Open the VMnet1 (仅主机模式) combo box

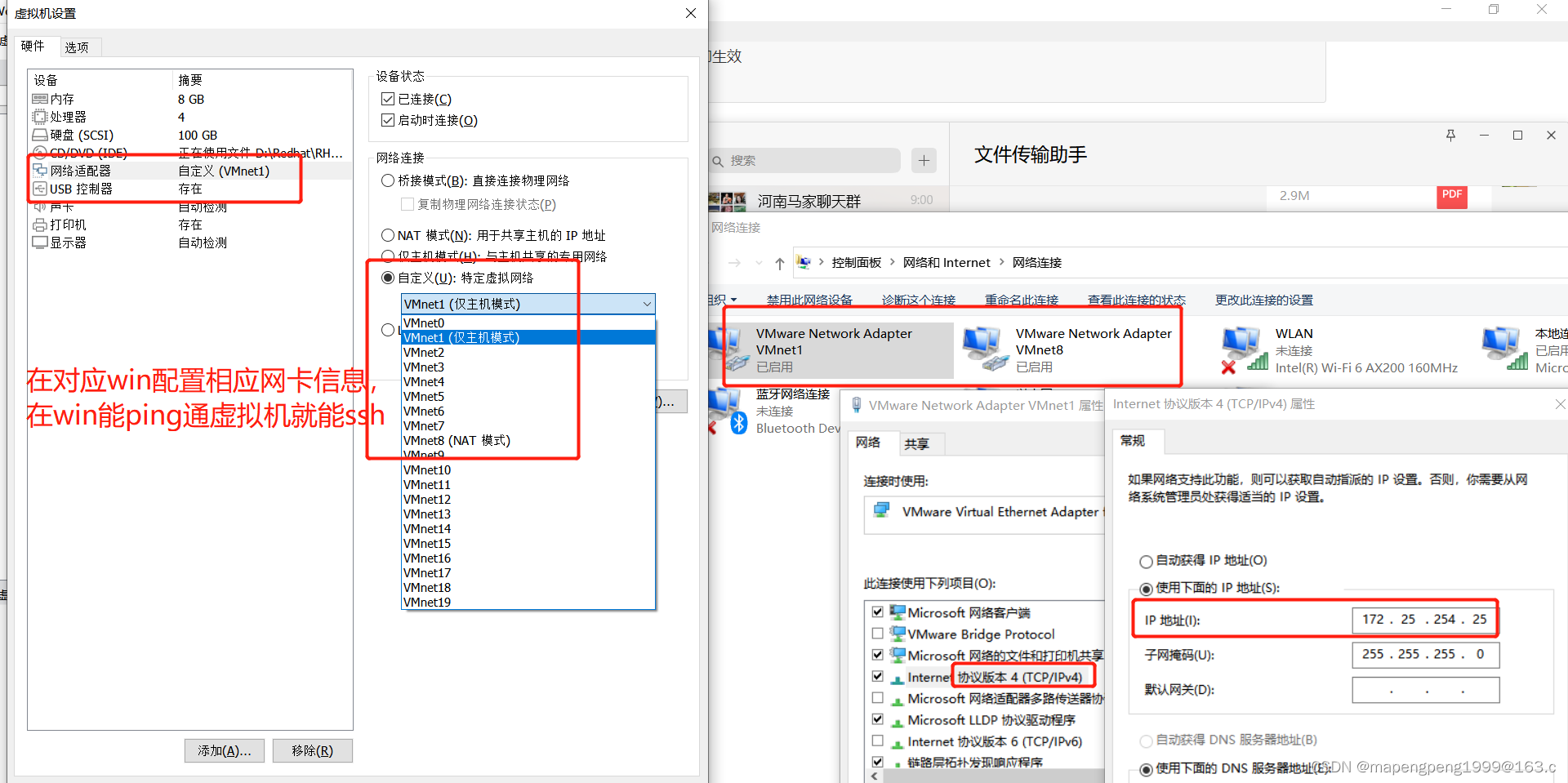click(x=528, y=304)
